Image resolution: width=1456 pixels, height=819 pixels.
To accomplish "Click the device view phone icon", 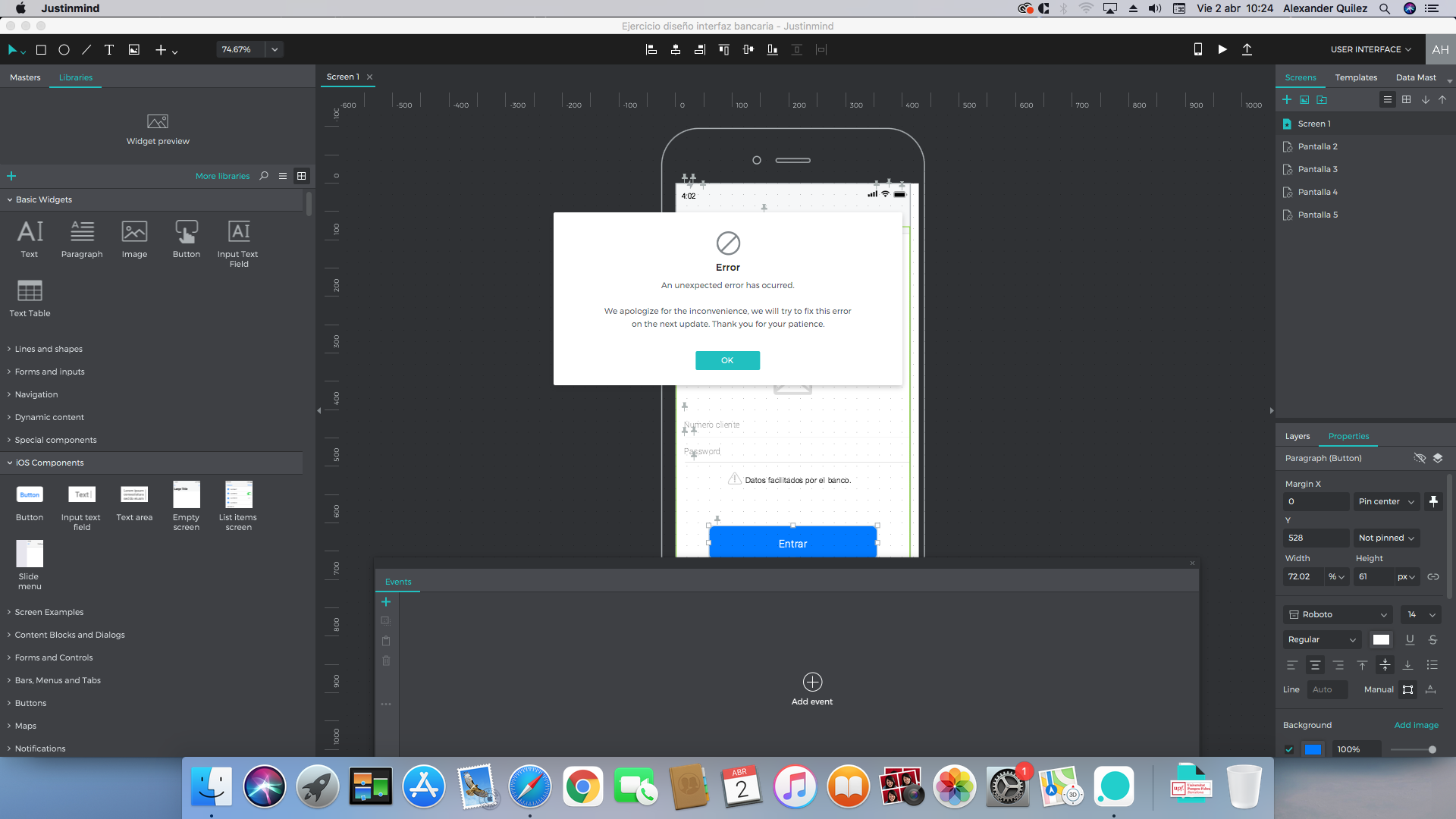I will (1198, 49).
